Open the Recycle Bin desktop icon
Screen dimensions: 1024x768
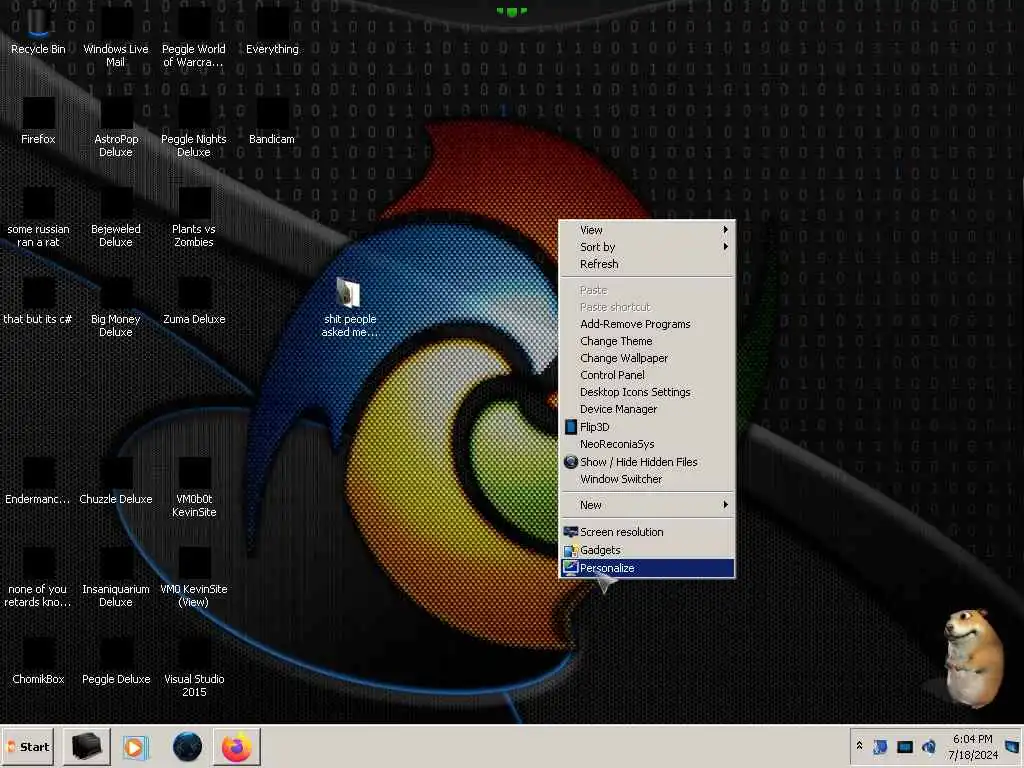[x=38, y=31]
